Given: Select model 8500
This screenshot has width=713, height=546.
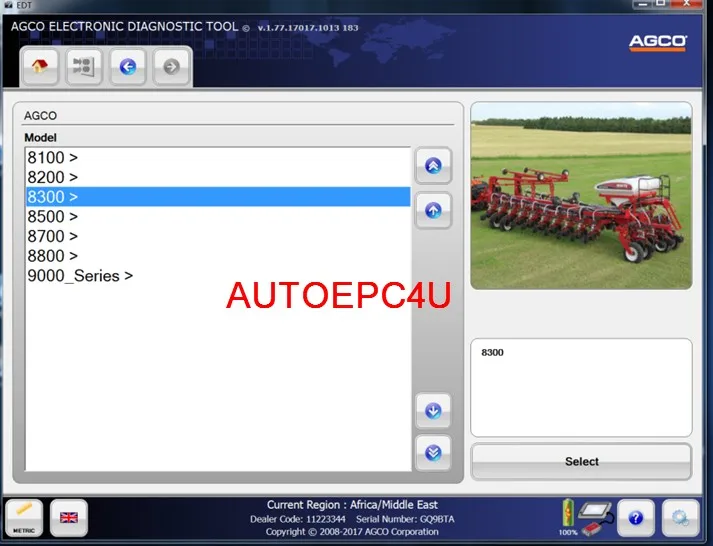Looking at the screenshot, I should point(218,216).
